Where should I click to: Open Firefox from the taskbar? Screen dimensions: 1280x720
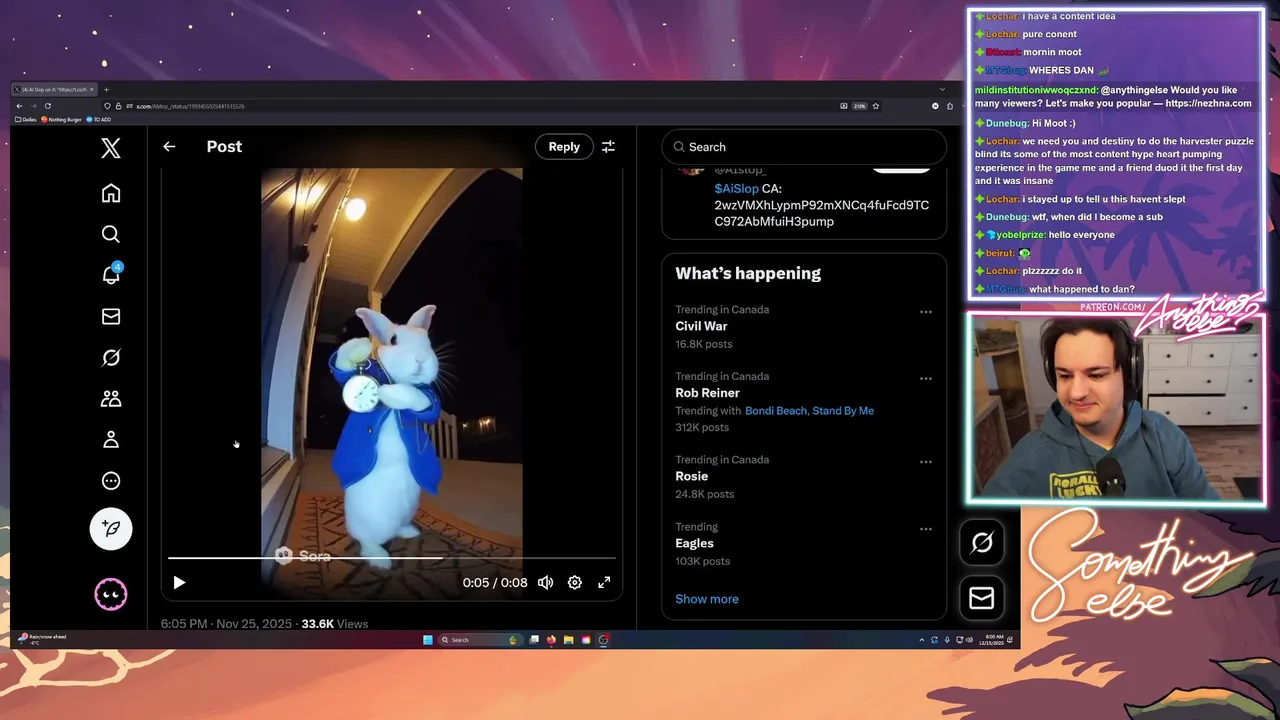pyautogui.click(x=551, y=640)
